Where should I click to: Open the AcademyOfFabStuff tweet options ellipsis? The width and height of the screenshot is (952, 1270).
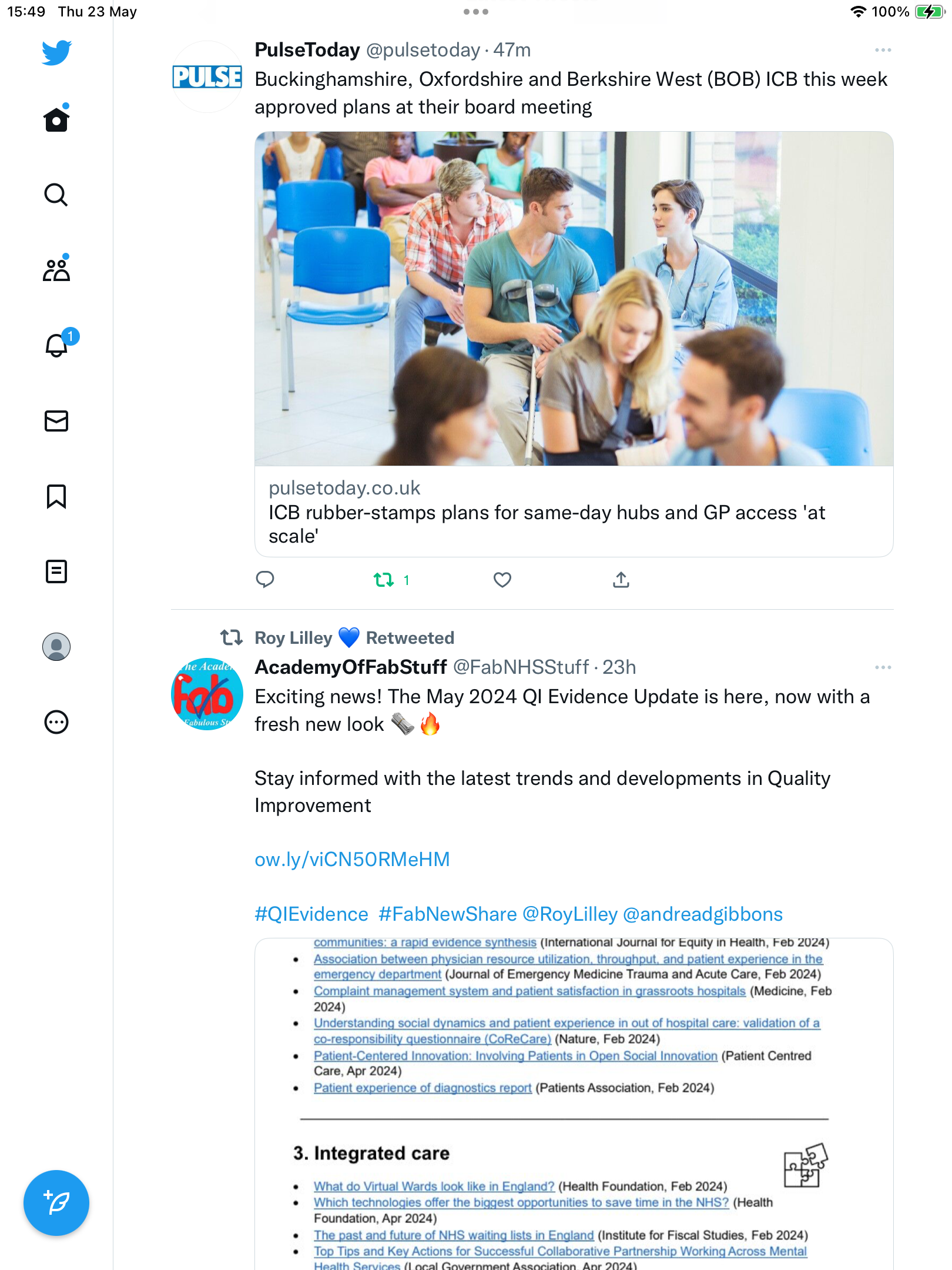(883, 667)
